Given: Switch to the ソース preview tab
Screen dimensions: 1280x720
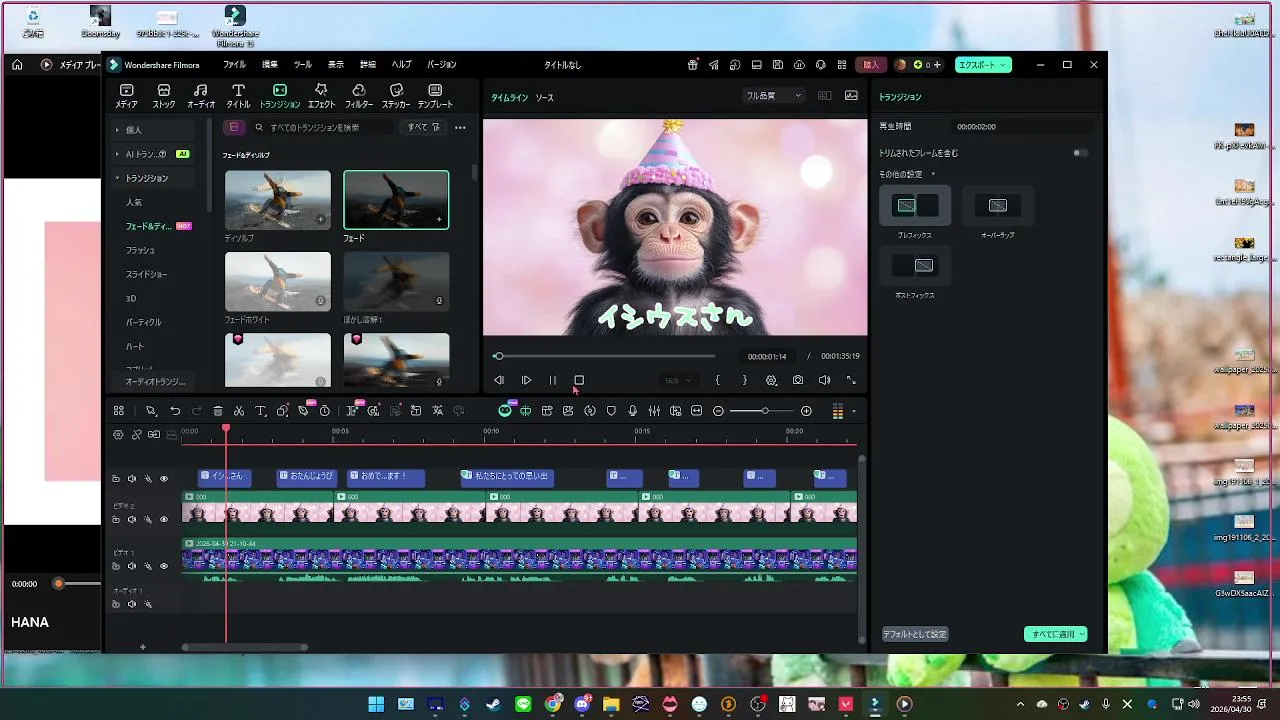Looking at the screenshot, I should tap(544, 98).
